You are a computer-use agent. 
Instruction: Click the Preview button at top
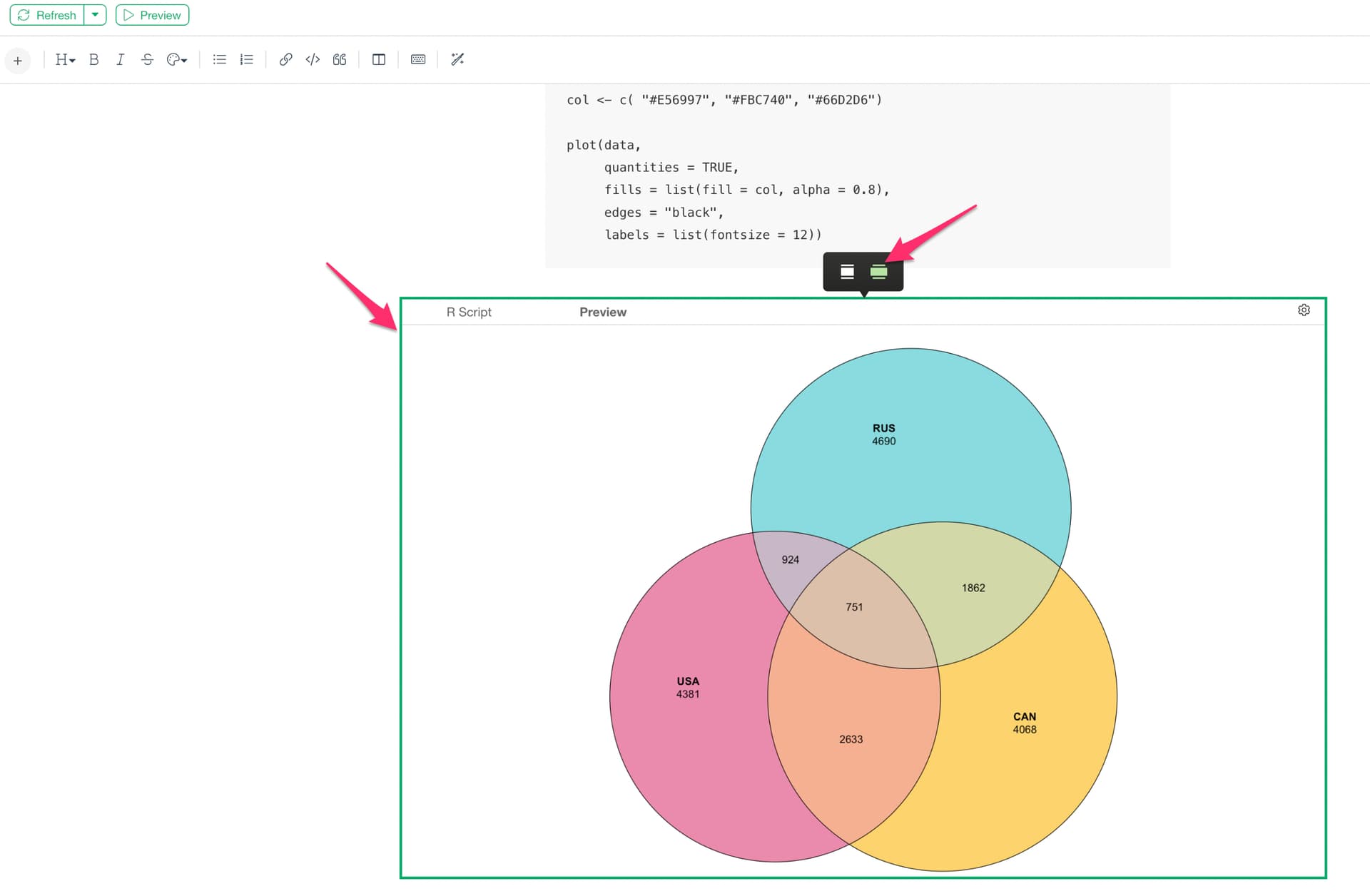tap(152, 15)
